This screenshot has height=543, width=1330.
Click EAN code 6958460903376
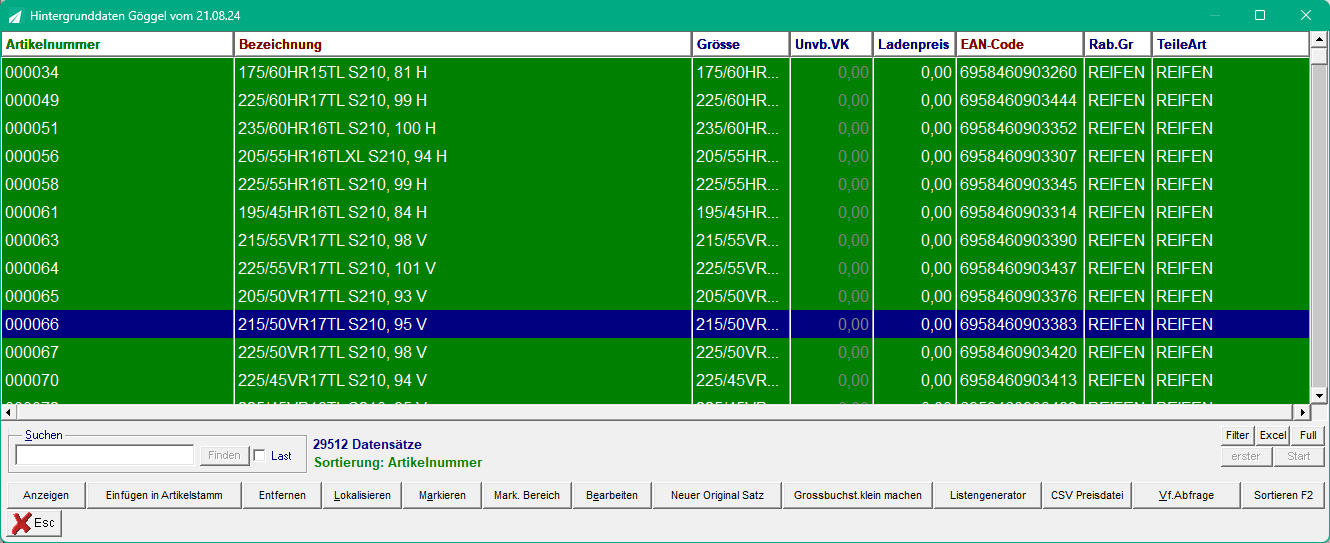1019,296
